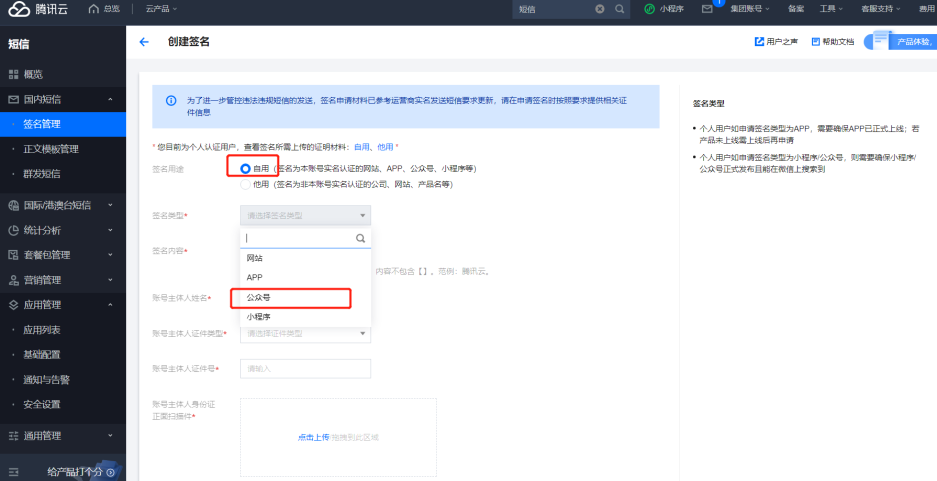This screenshot has width=937, height=481.
Task: Click 给产品打个分 rating button
Action: 75,473
